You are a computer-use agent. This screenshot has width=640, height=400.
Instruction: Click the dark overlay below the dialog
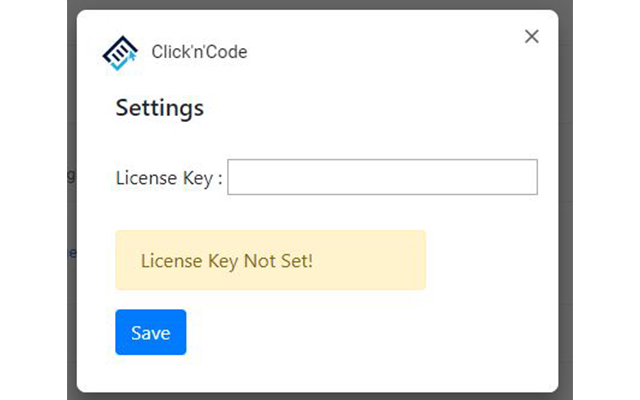320,396
